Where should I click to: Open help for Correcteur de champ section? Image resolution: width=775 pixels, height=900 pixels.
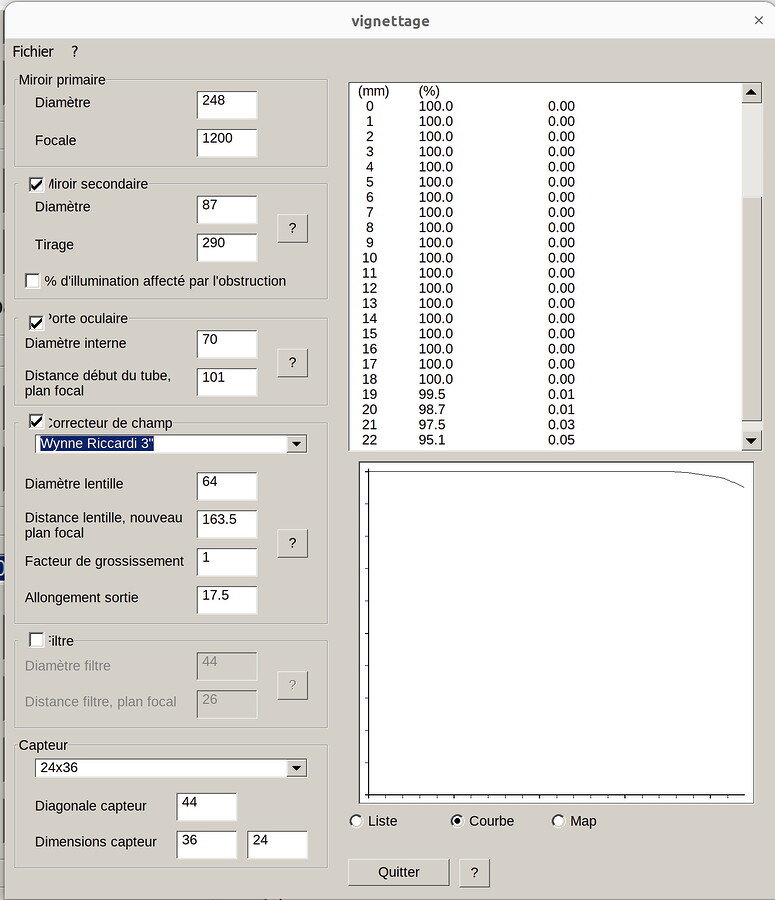292,543
